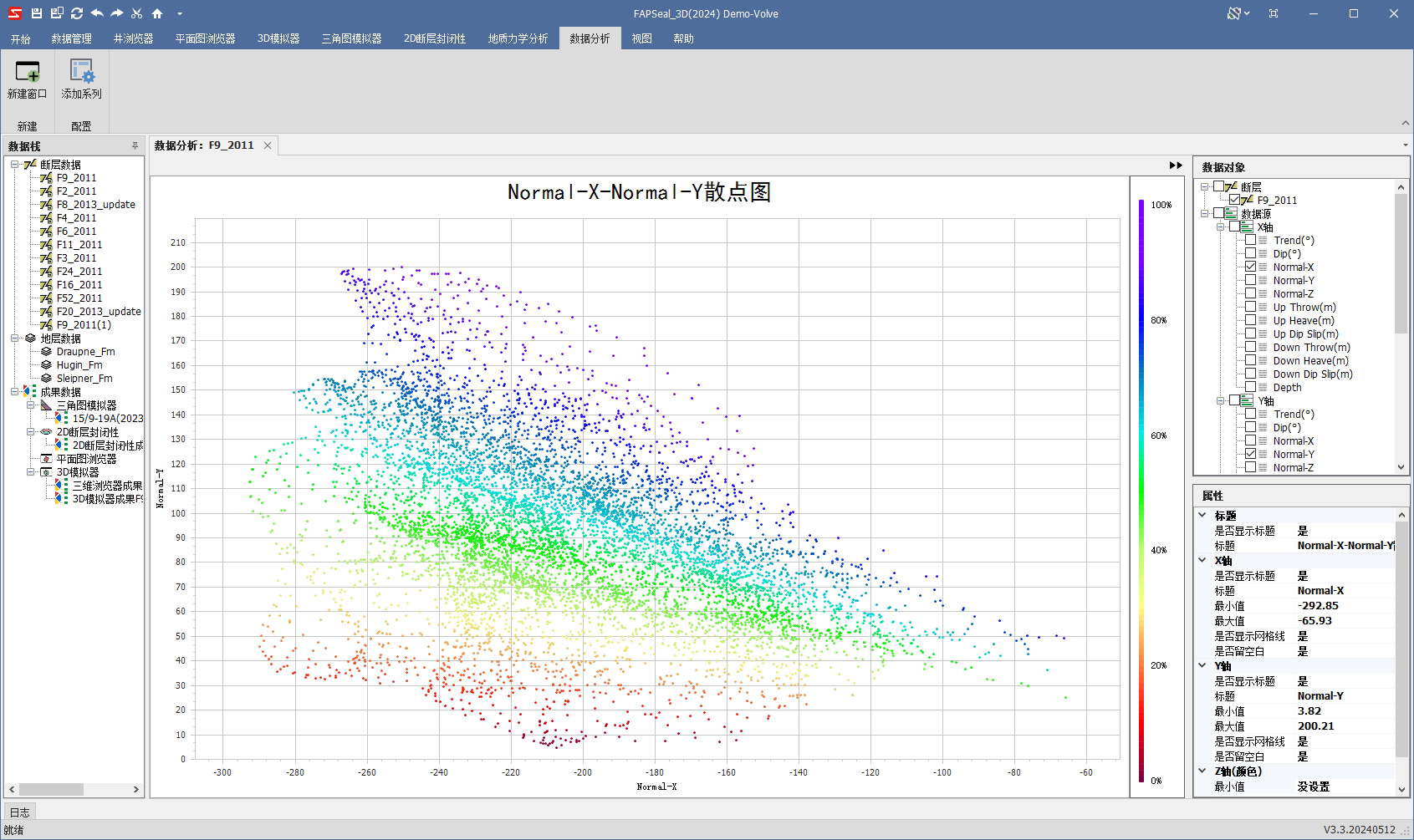Close the 数据分析: F9_2011 tab
This screenshot has height=840, width=1414.
(268, 145)
